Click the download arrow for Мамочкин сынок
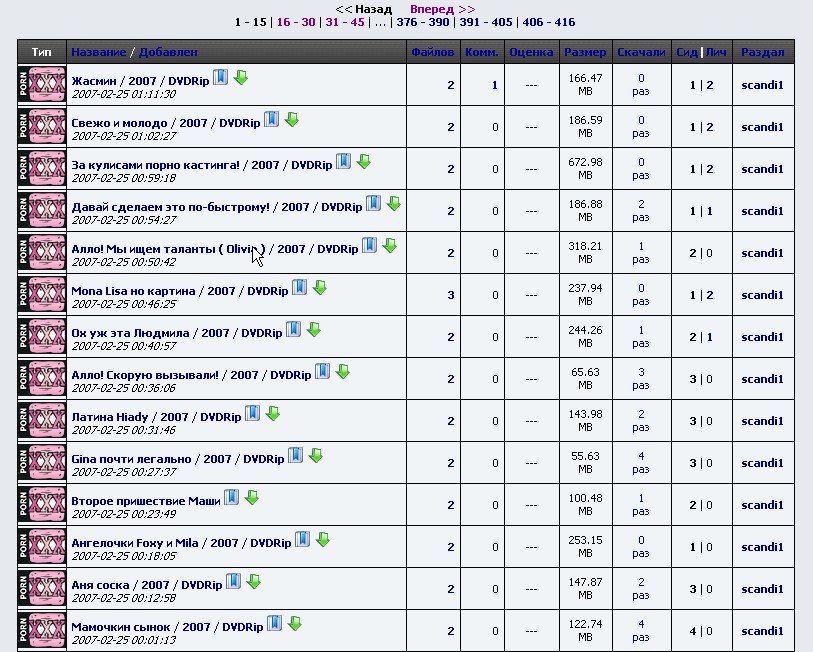Screen dimensions: 813x652 click(x=295, y=623)
